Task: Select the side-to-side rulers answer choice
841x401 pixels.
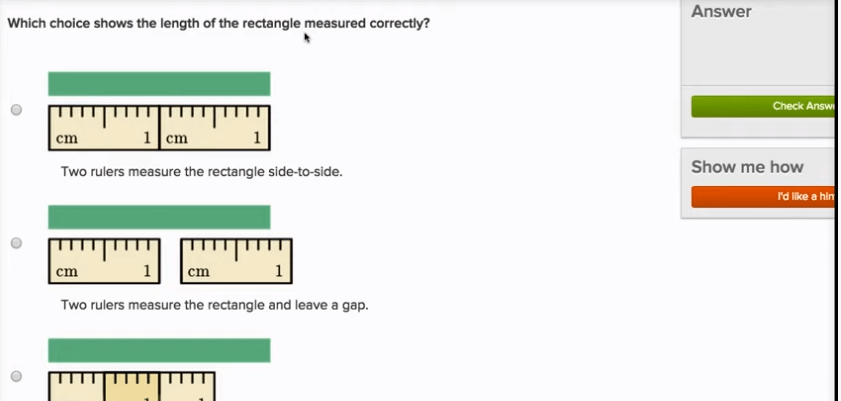Action: coord(16,110)
